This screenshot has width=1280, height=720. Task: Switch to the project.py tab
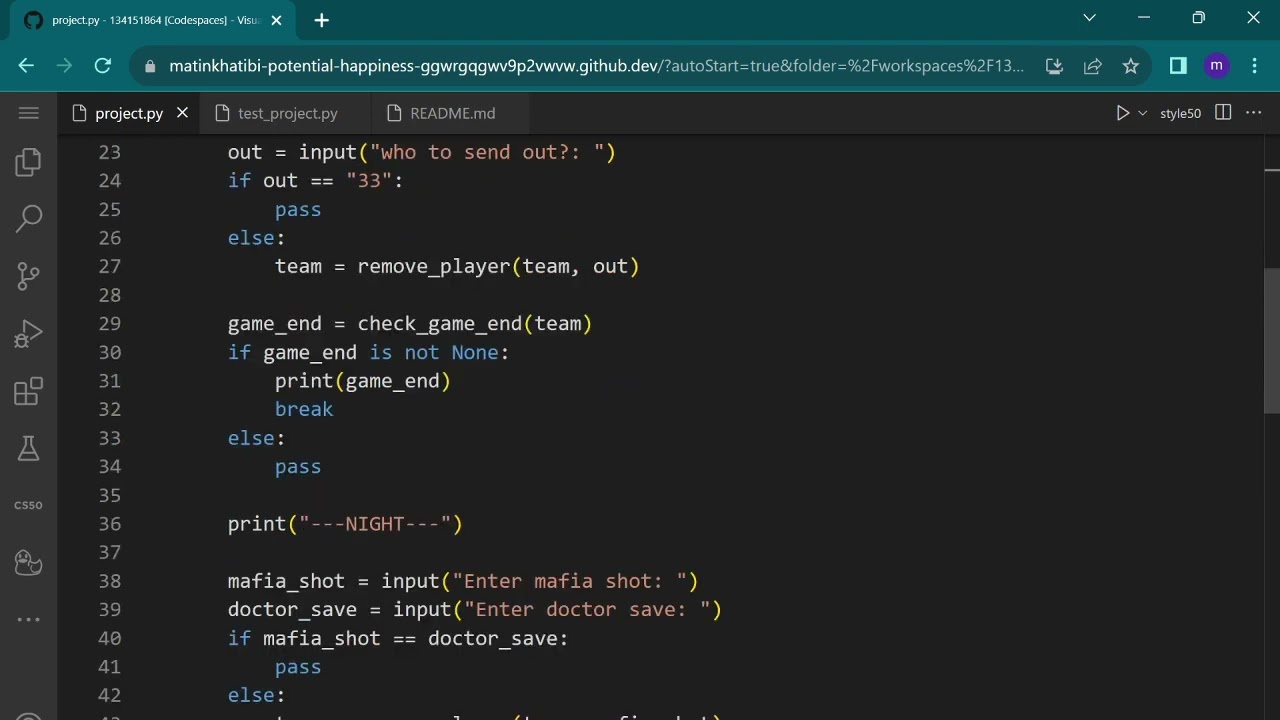129,113
